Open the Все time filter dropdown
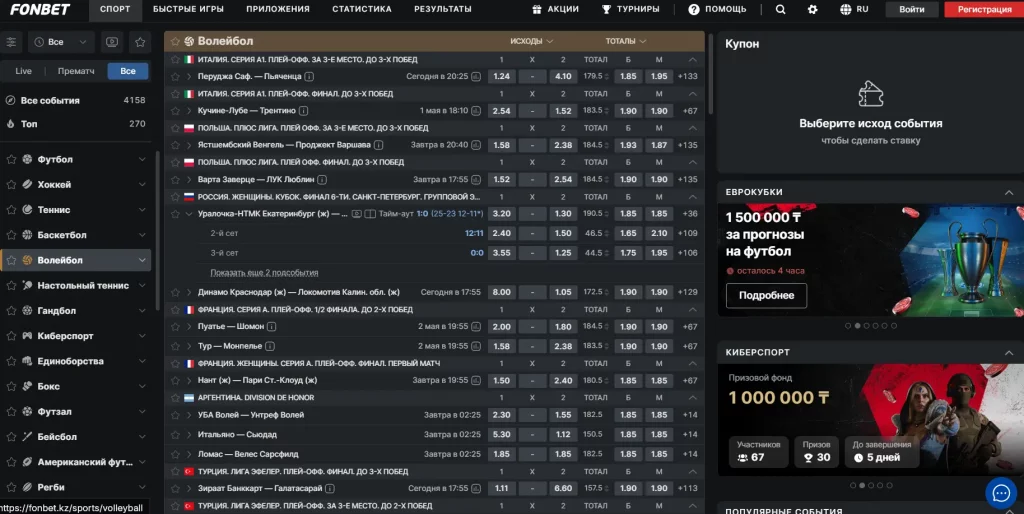This screenshot has height=514, width=1024. pos(60,42)
